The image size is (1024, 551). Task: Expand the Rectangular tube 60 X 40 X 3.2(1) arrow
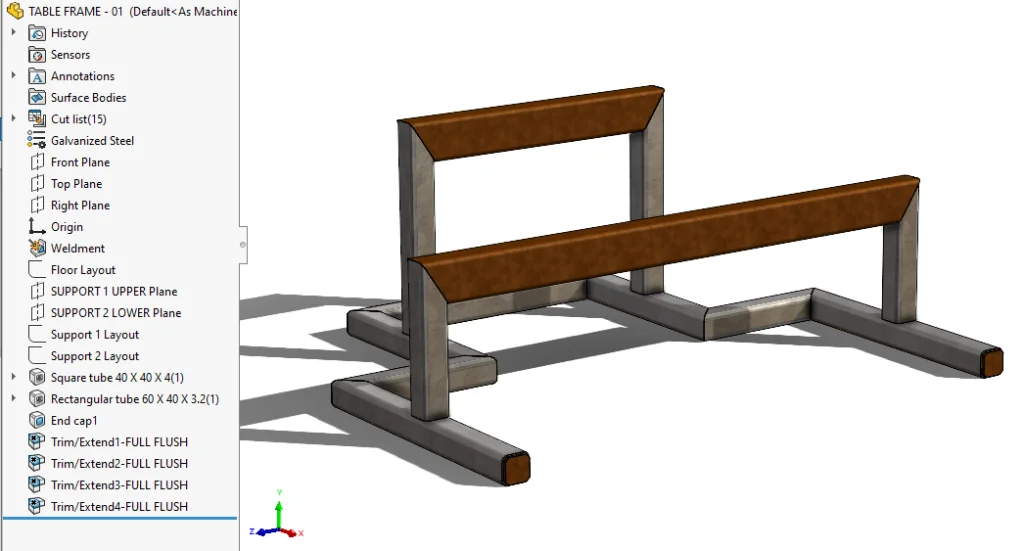click(14, 398)
